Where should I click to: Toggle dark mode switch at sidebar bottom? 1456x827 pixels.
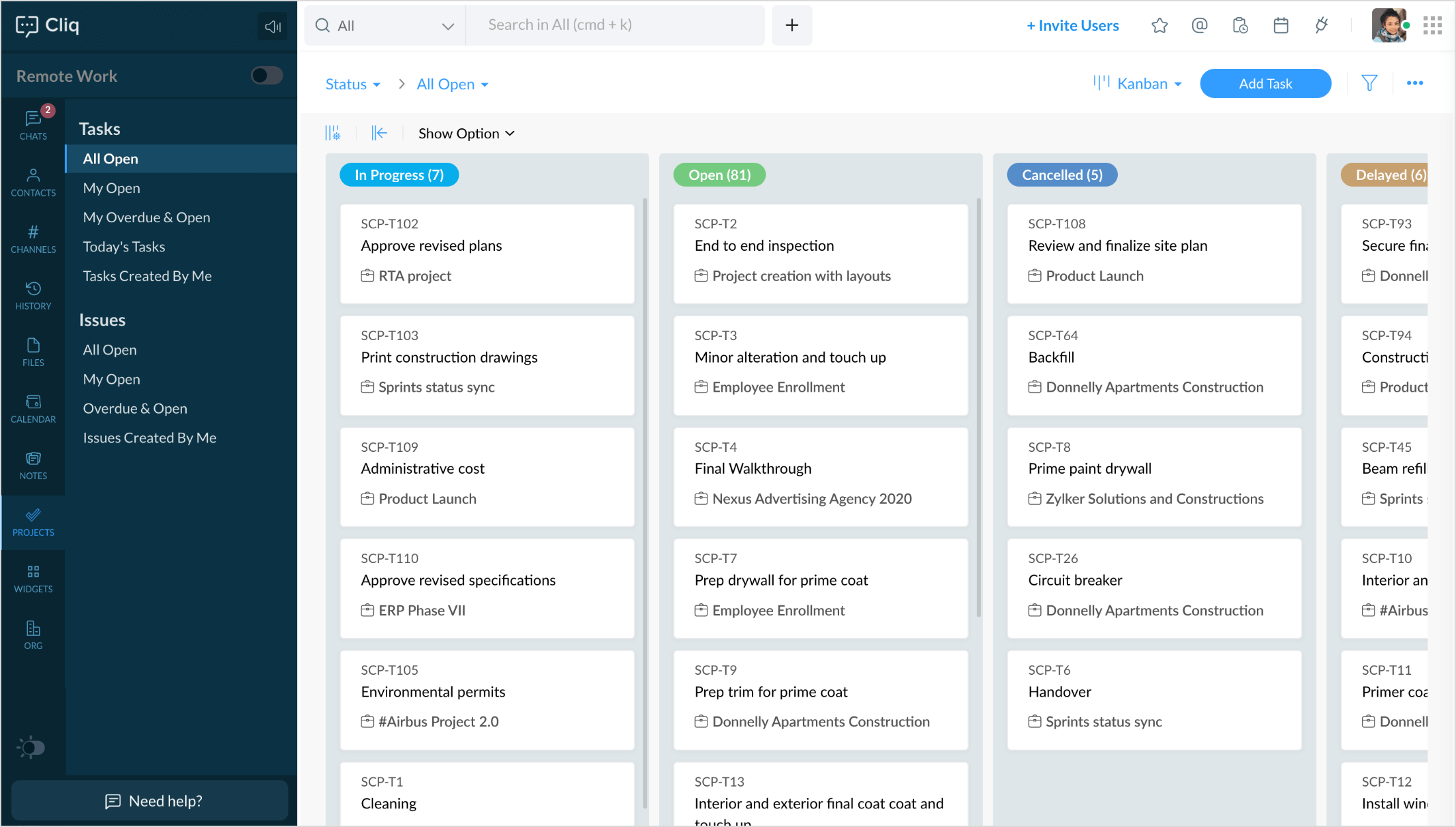(31, 748)
